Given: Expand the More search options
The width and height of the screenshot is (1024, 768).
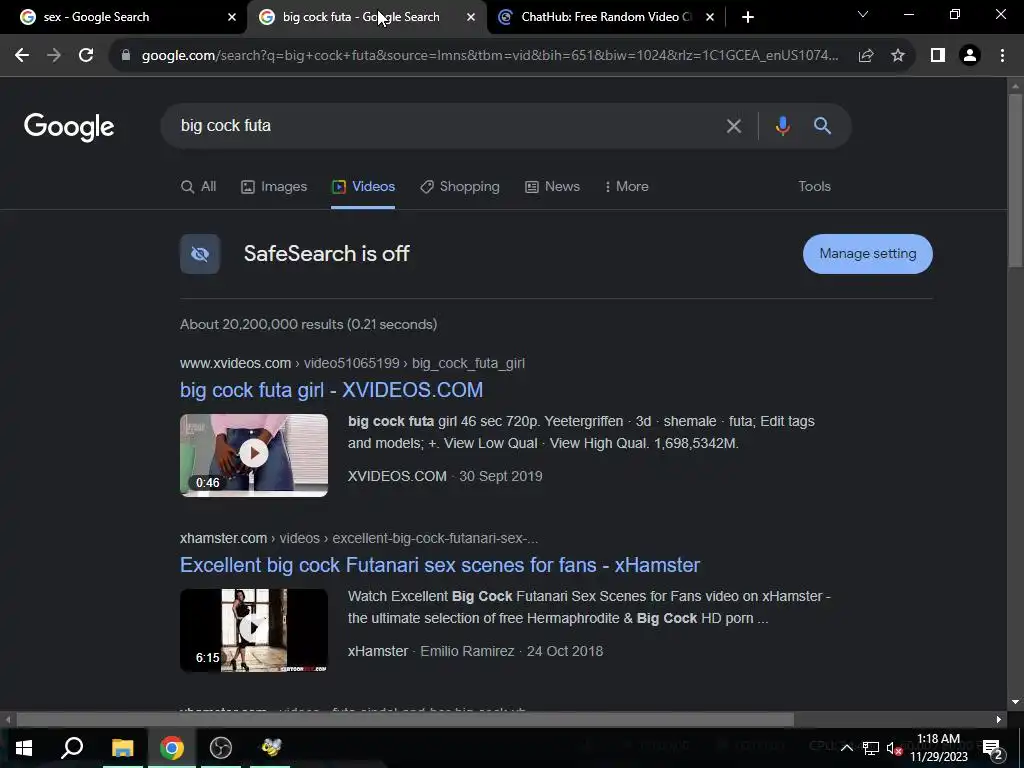Looking at the screenshot, I should tap(627, 187).
